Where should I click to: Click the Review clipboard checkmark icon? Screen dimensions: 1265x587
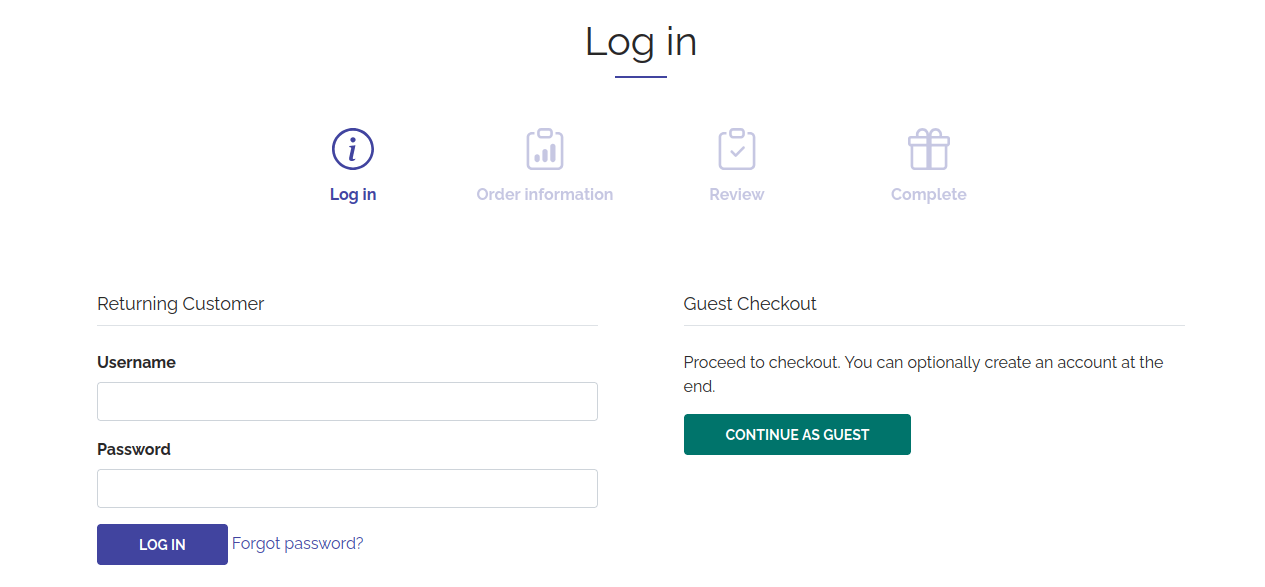pyautogui.click(x=737, y=149)
